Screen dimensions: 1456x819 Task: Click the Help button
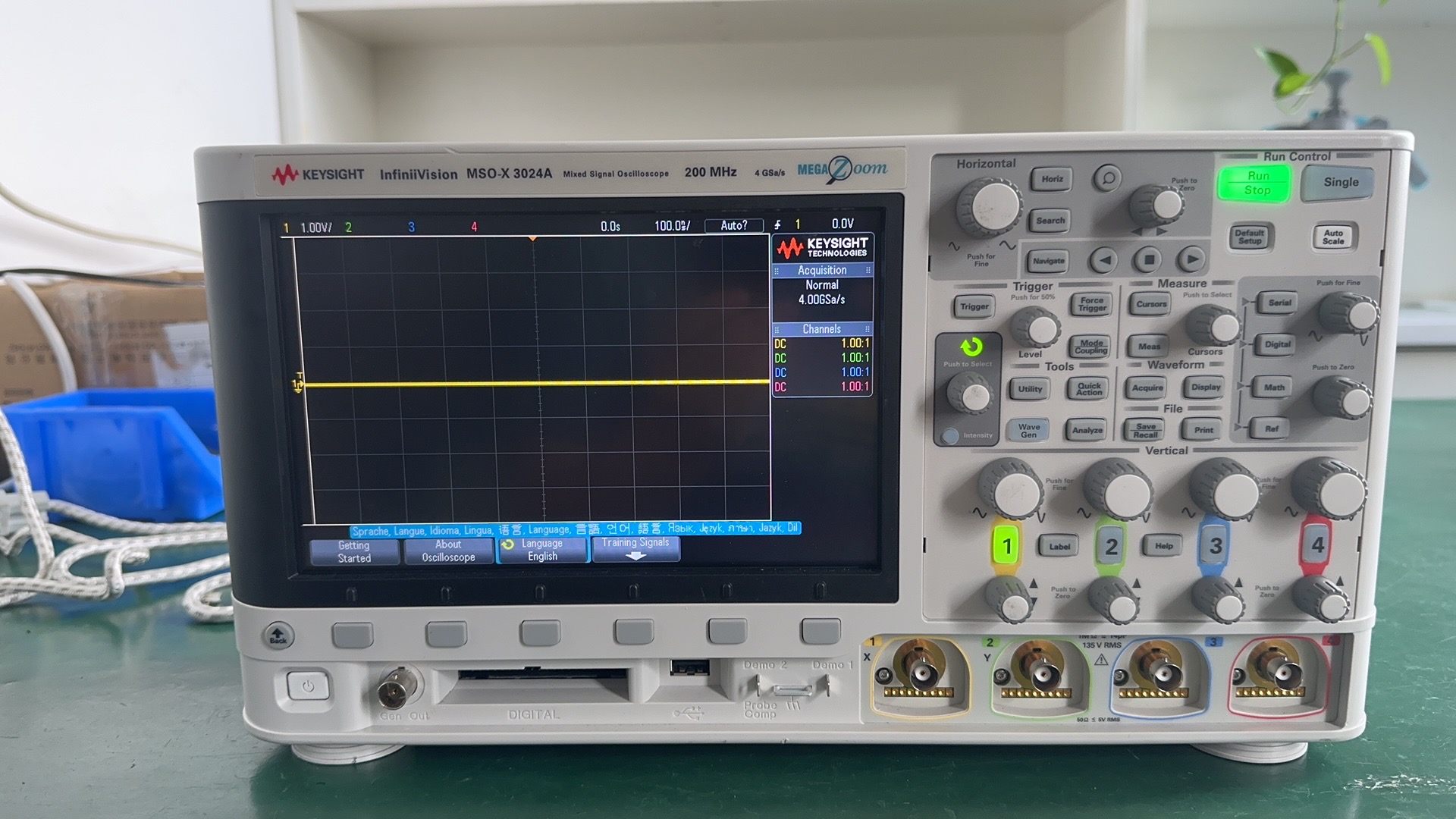[1163, 546]
